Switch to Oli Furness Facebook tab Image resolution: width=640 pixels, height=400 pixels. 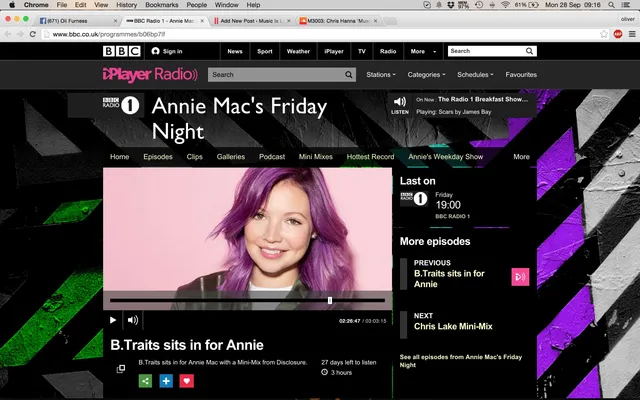[78, 21]
